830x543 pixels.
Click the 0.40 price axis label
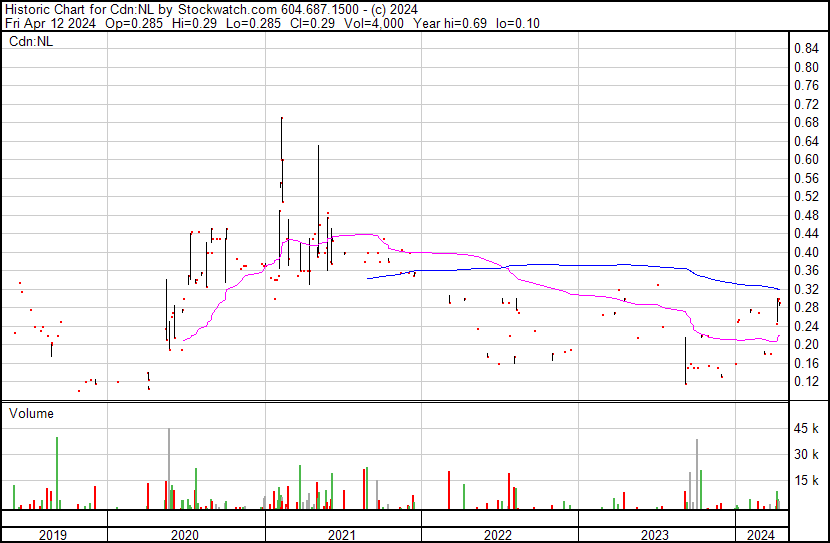[x=806, y=252]
